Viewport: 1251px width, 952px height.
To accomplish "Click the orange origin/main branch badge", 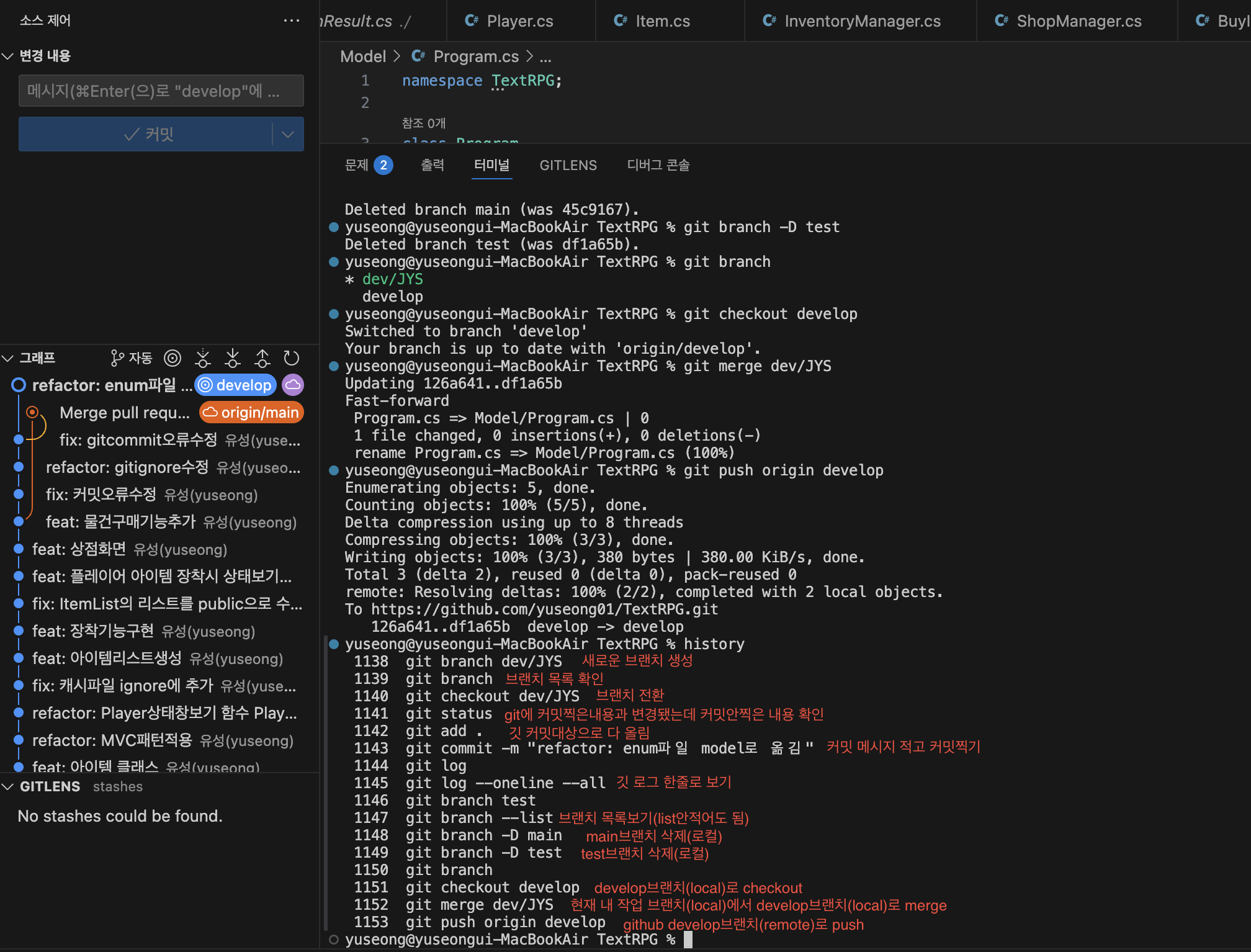I will click(251, 413).
